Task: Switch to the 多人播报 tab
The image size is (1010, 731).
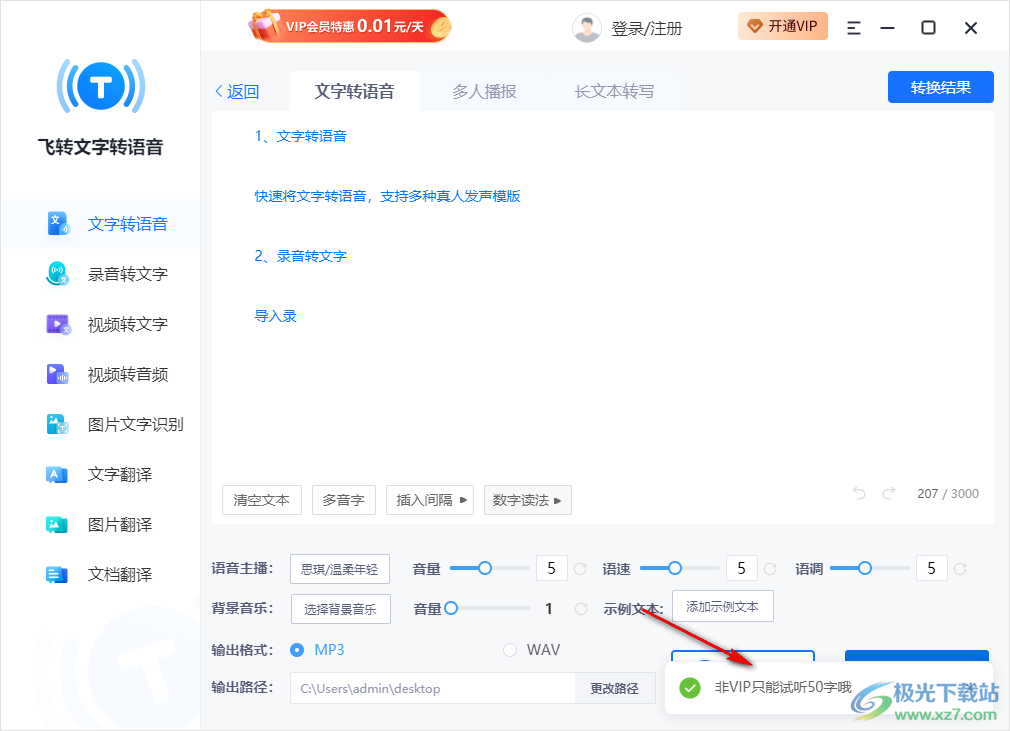Action: 484,91
